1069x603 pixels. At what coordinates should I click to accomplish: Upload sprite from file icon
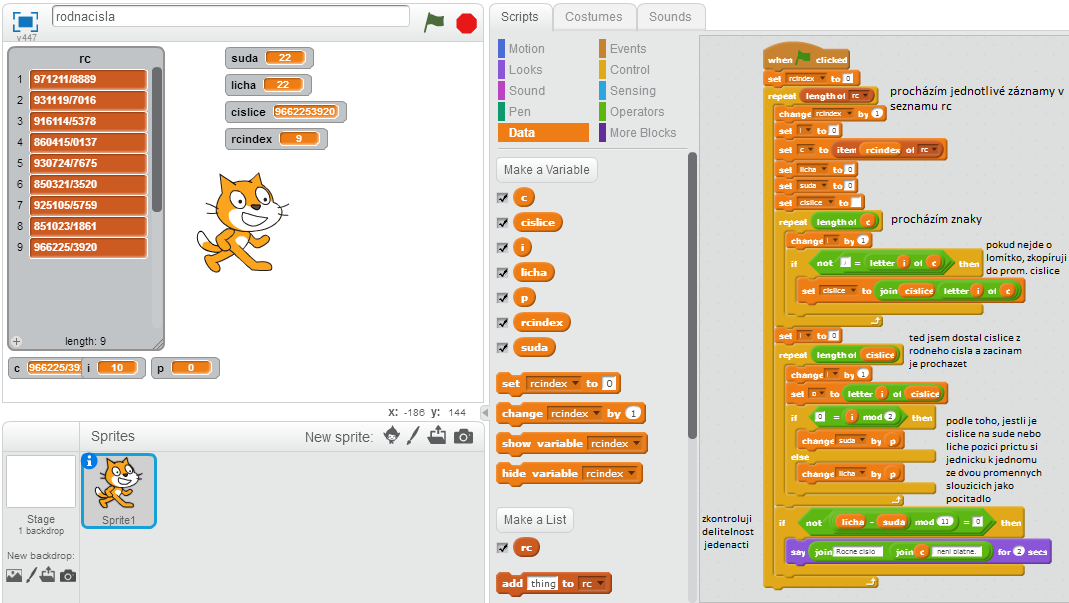pyautogui.click(x=437, y=435)
